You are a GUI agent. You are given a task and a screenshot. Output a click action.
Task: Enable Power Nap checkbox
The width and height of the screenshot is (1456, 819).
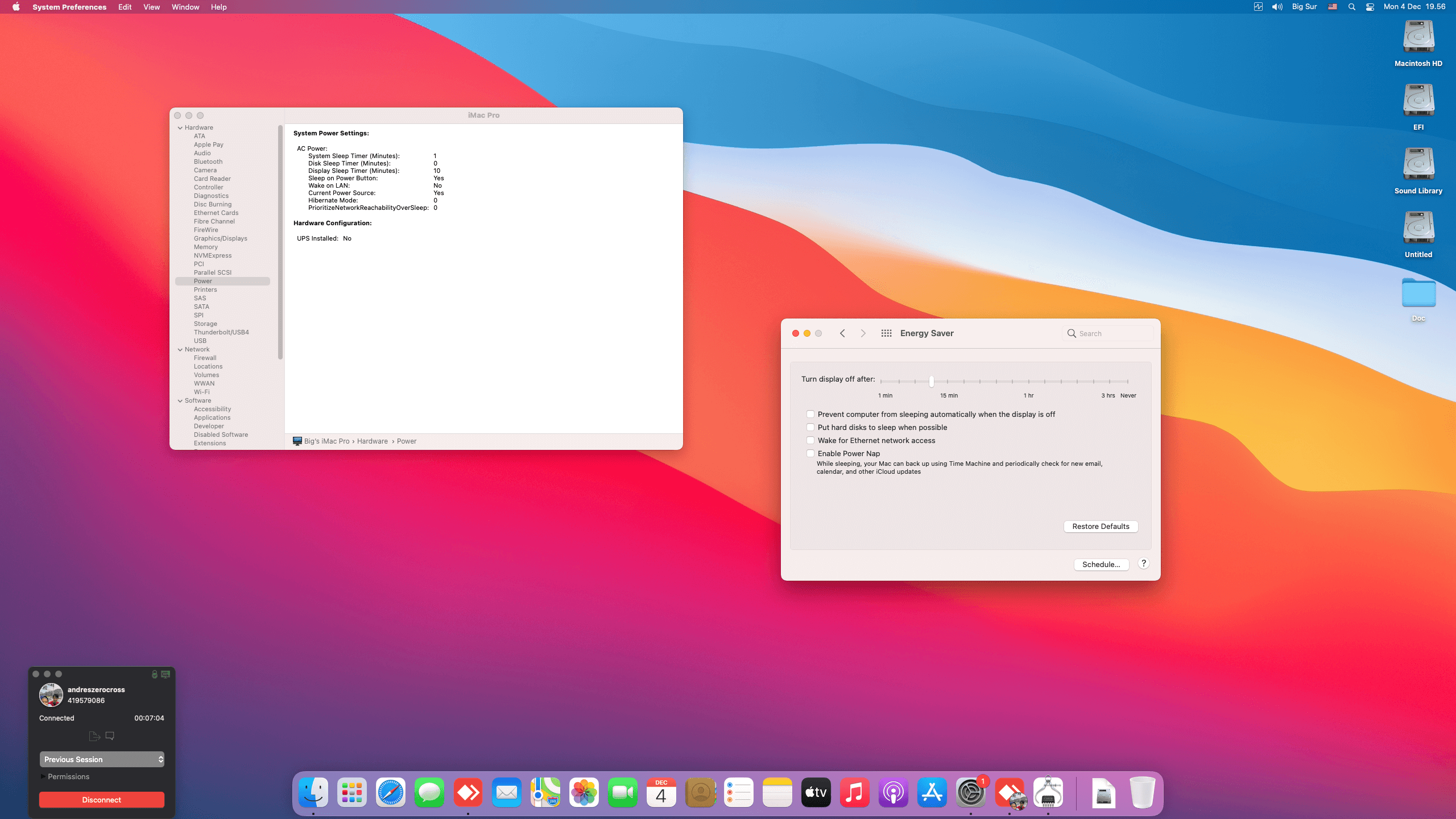point(810,453)
